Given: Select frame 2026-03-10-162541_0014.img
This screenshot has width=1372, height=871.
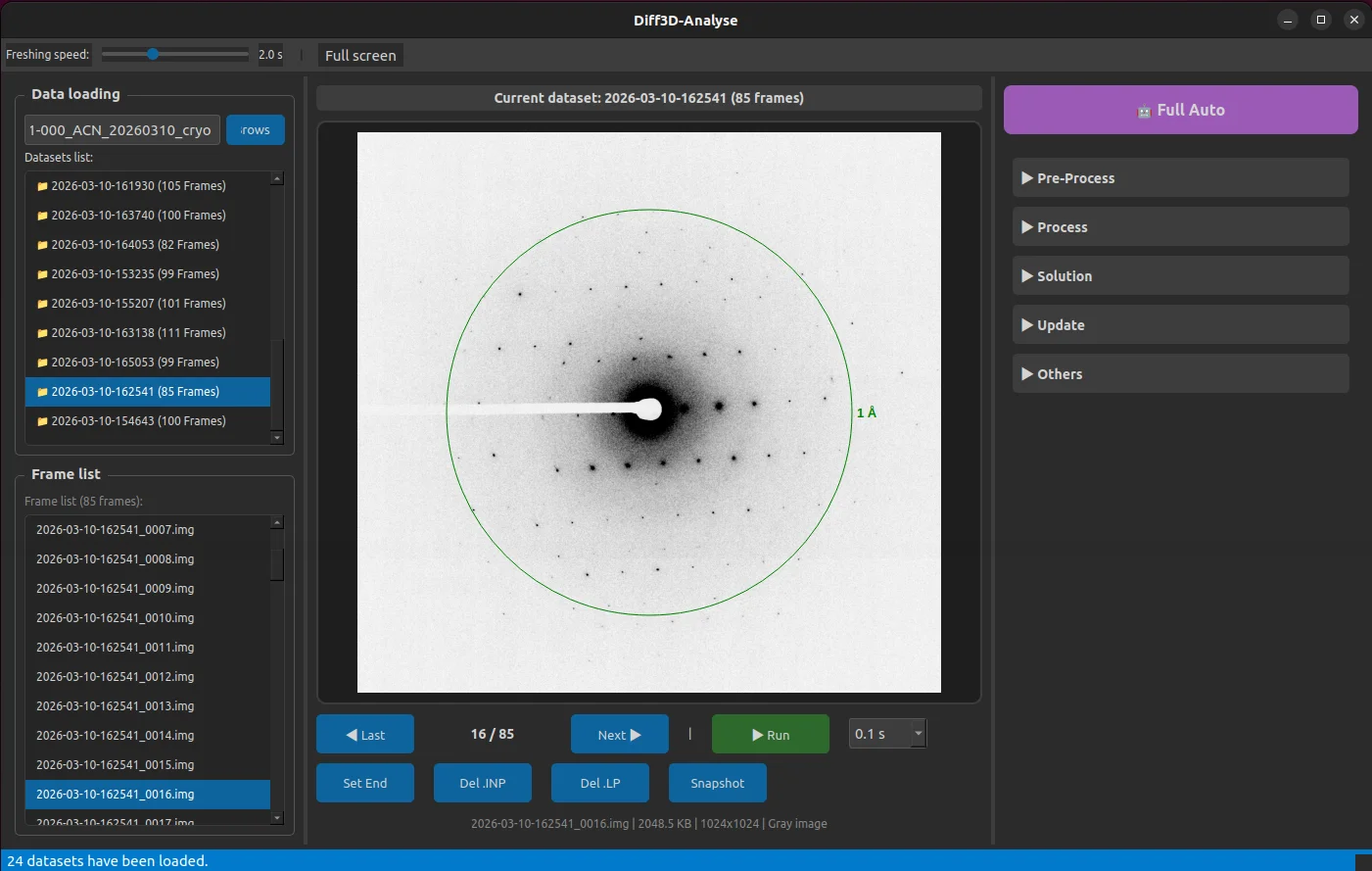Looking at the screenshot, I should click(147, 735).
